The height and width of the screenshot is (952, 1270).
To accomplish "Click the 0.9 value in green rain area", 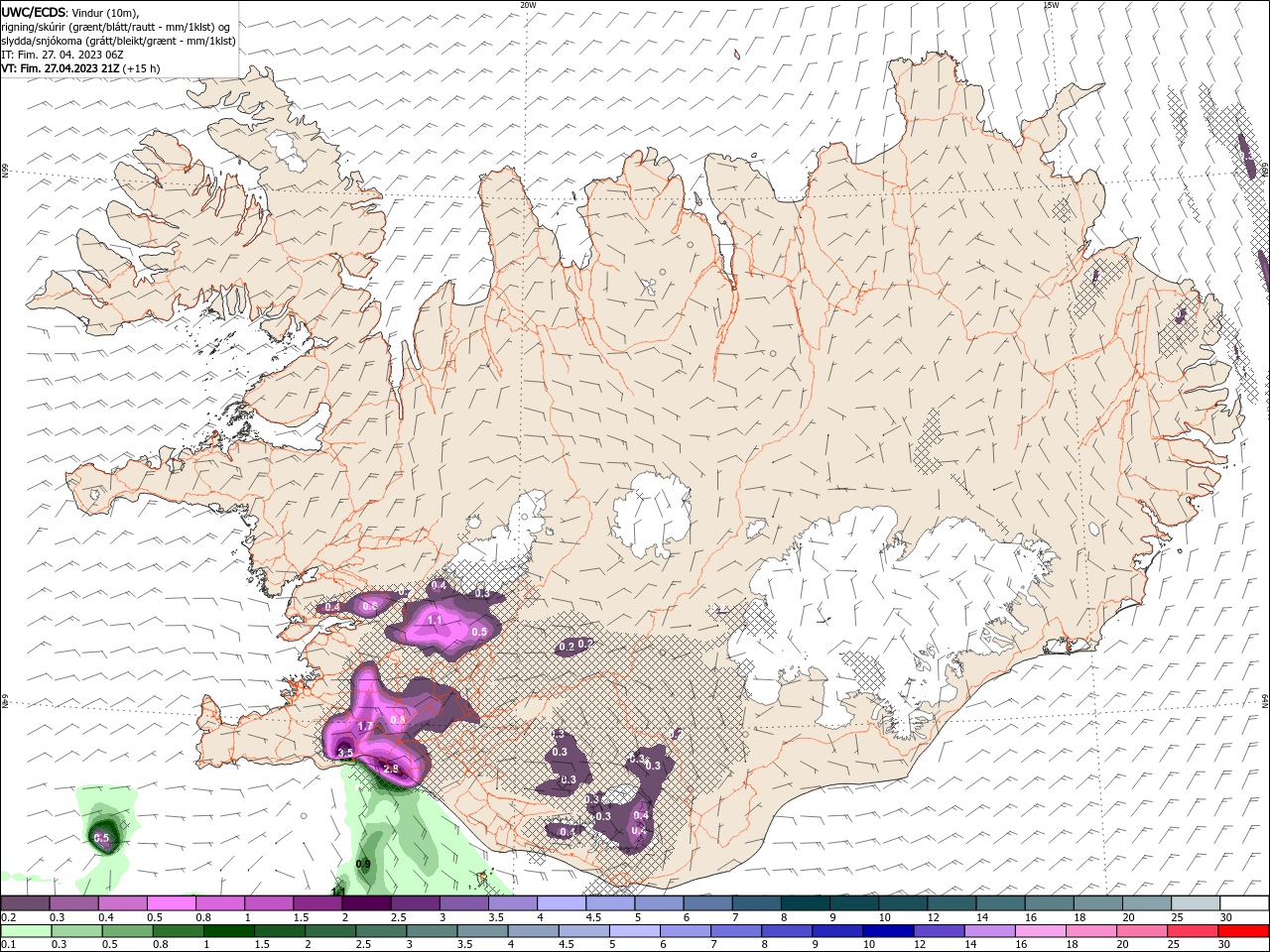I will (x=363, y=865).
